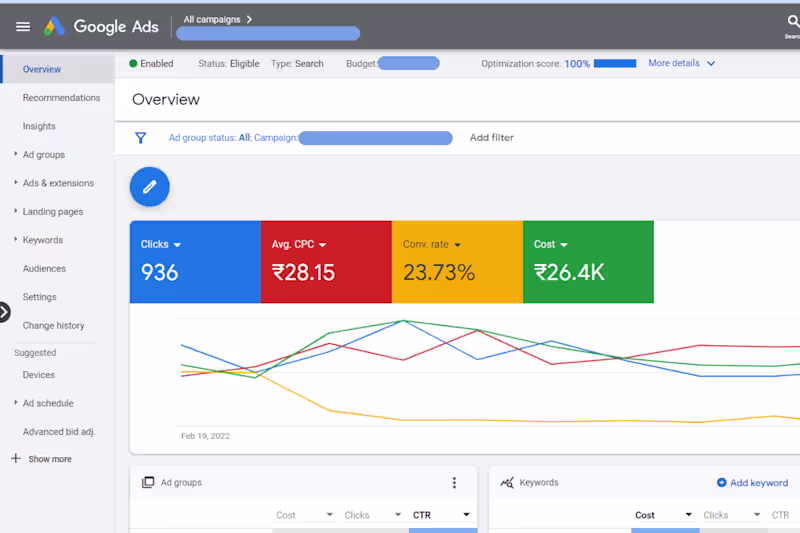Click Show more in sidebar

pyautogui.click(x=50, y=459)
